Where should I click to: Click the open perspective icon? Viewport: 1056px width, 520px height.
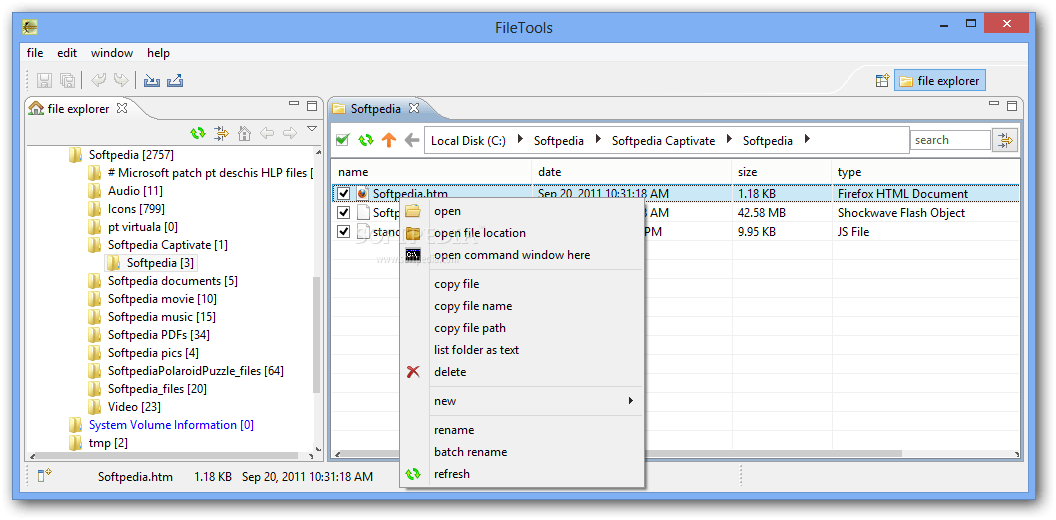pos(882,81)
